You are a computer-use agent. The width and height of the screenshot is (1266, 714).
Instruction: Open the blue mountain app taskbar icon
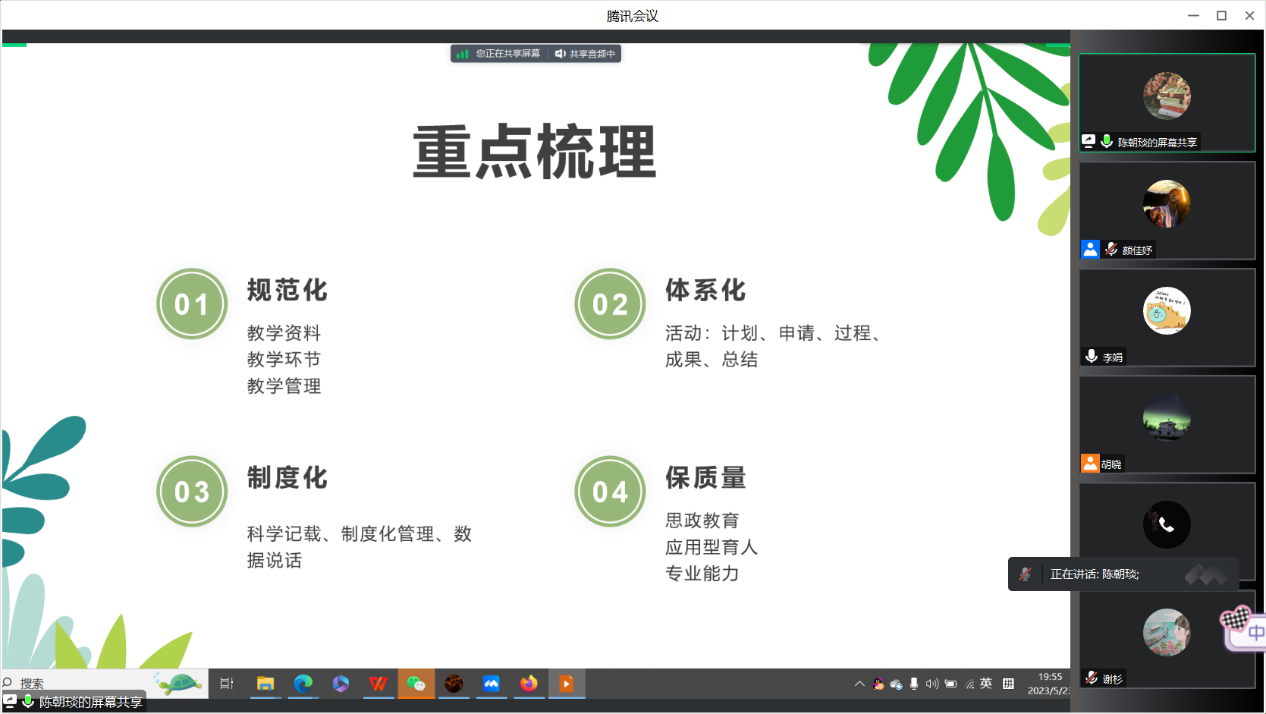(491, 684)
